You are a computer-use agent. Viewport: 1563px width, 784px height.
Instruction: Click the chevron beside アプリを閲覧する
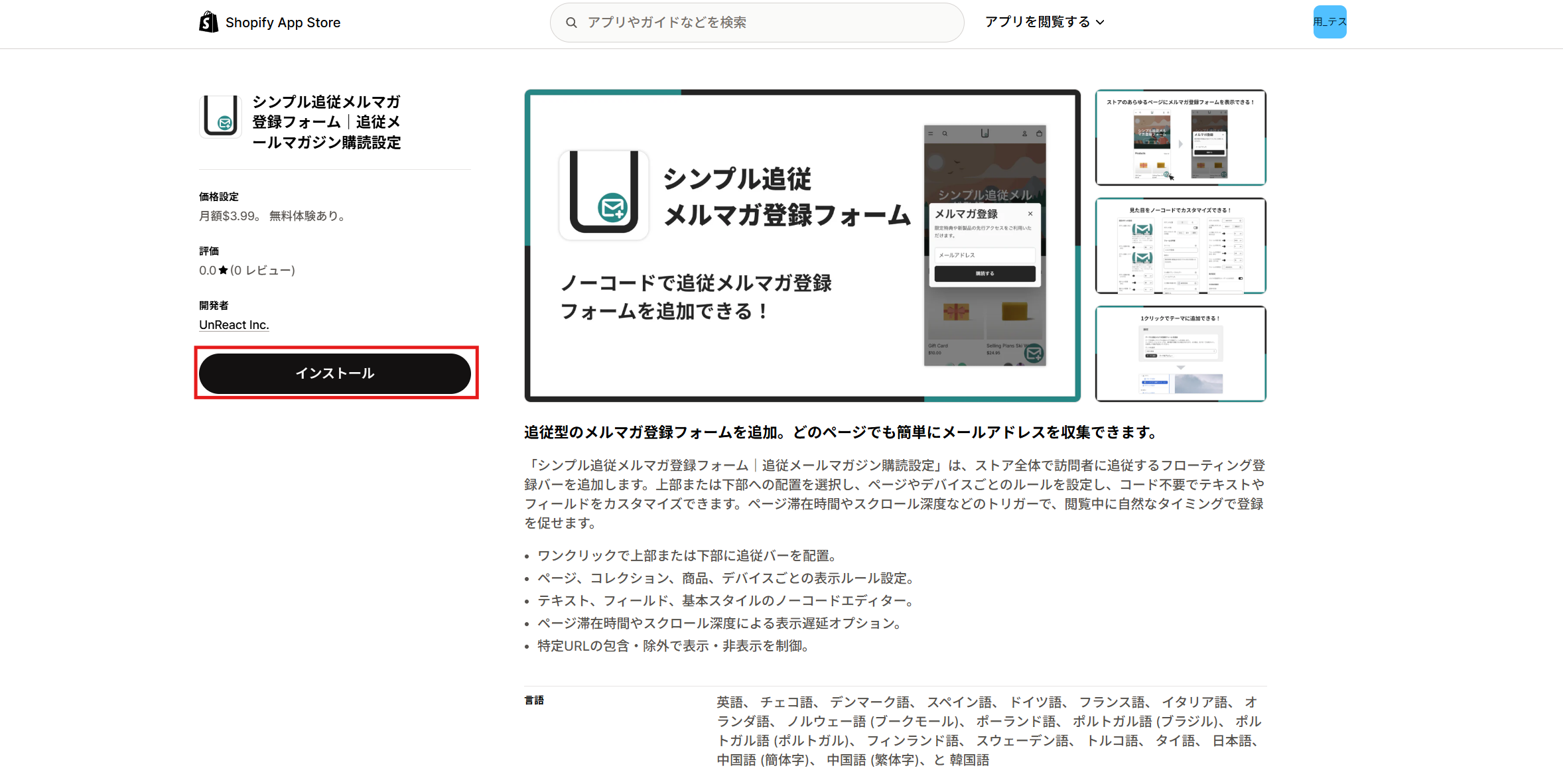(x=1100, y=23)
